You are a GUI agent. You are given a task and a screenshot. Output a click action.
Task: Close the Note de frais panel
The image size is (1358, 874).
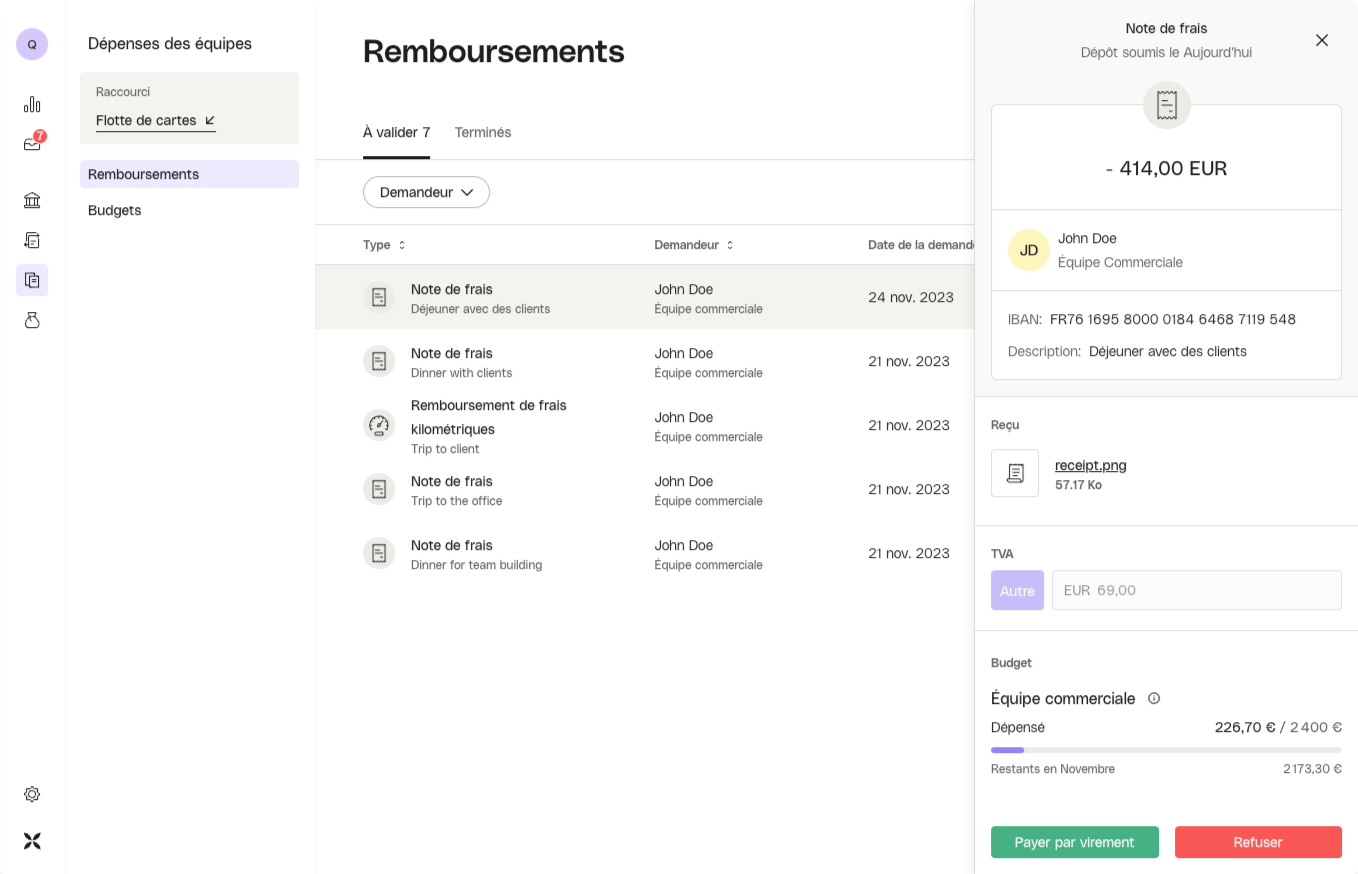pyautogui.click(x=1322, y=41)
